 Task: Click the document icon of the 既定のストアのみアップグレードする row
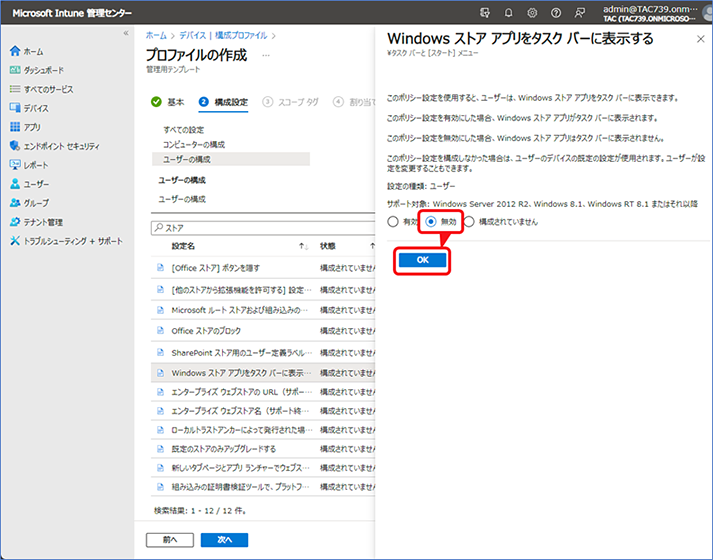(160, 449)
